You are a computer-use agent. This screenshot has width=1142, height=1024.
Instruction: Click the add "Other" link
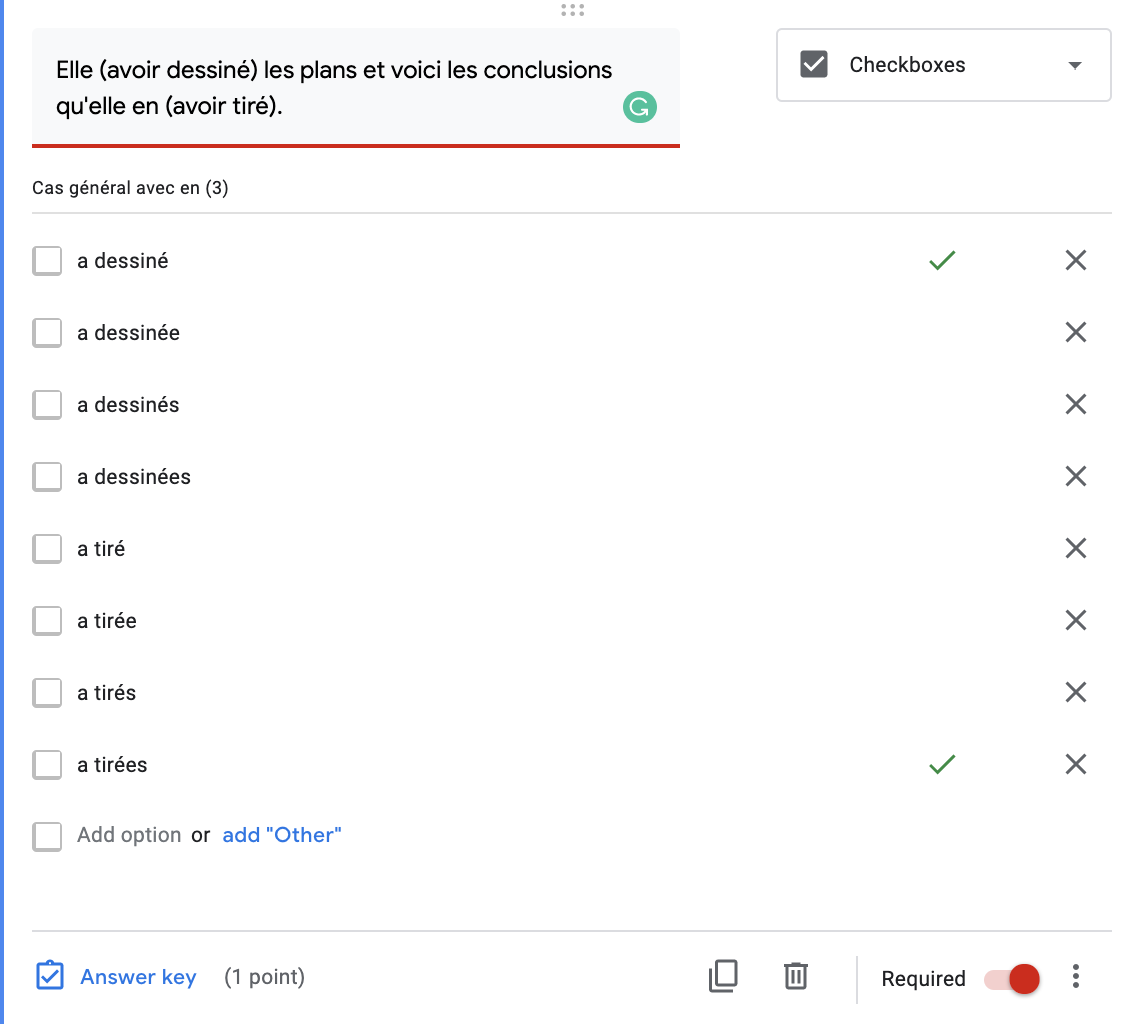282,835
